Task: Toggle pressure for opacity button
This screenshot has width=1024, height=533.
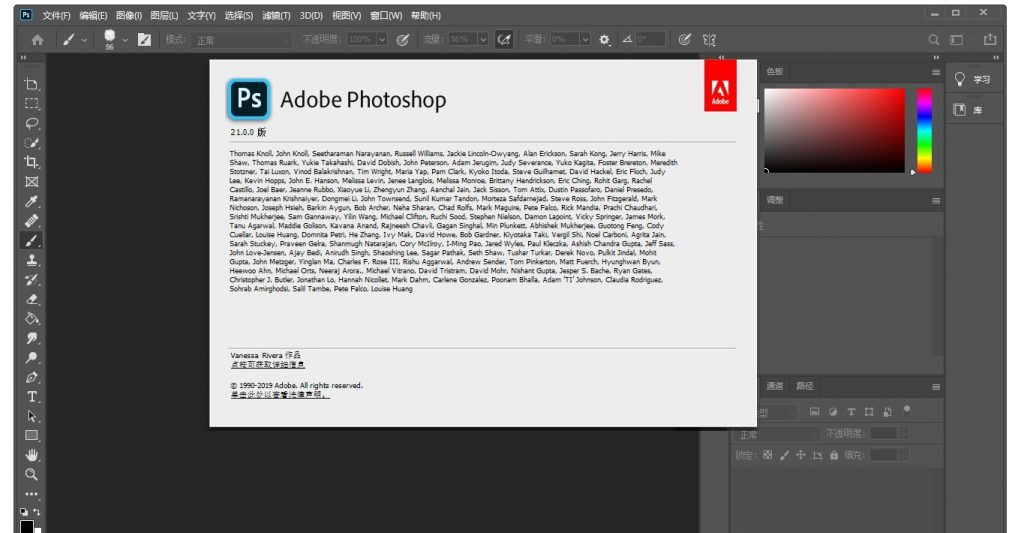Action: point(403,40)
